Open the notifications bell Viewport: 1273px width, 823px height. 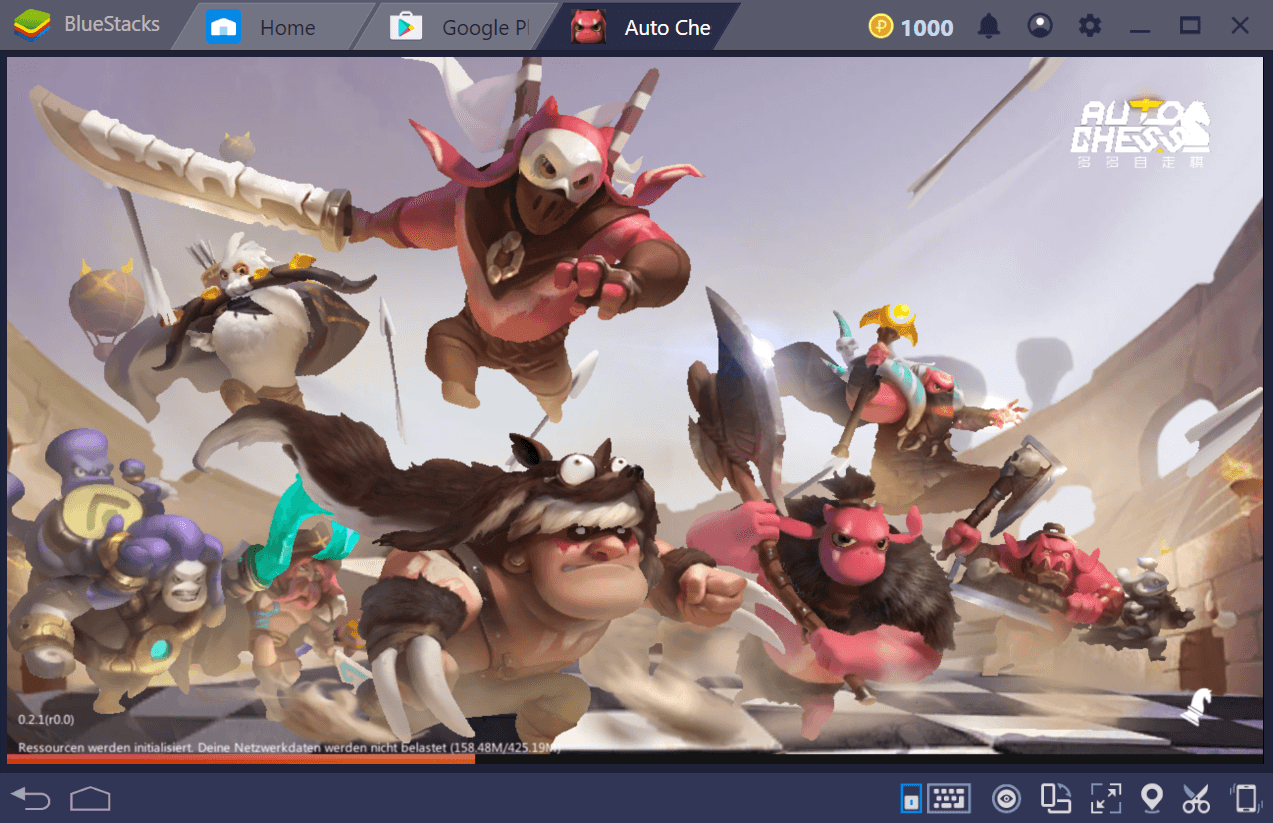click(x=989, y=26)
